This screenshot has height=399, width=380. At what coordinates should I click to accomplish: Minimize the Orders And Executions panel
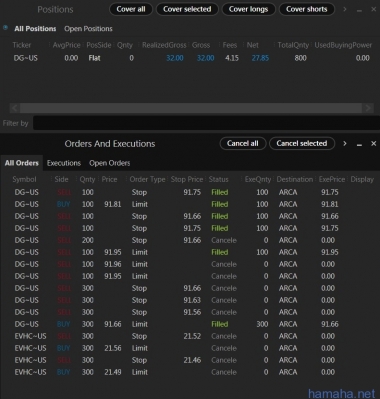coord(359,144)
